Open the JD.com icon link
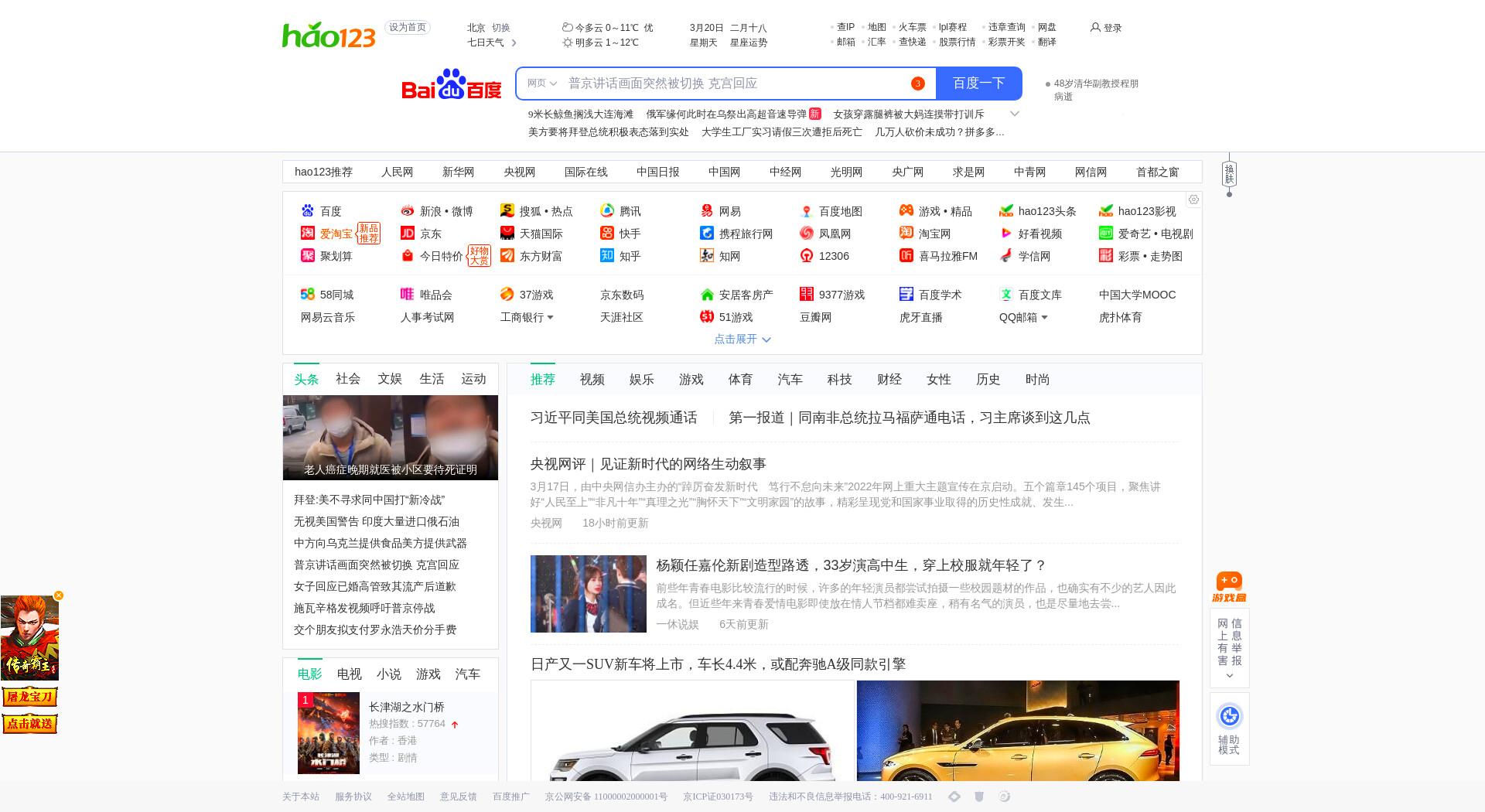 [x=408, y=234]
